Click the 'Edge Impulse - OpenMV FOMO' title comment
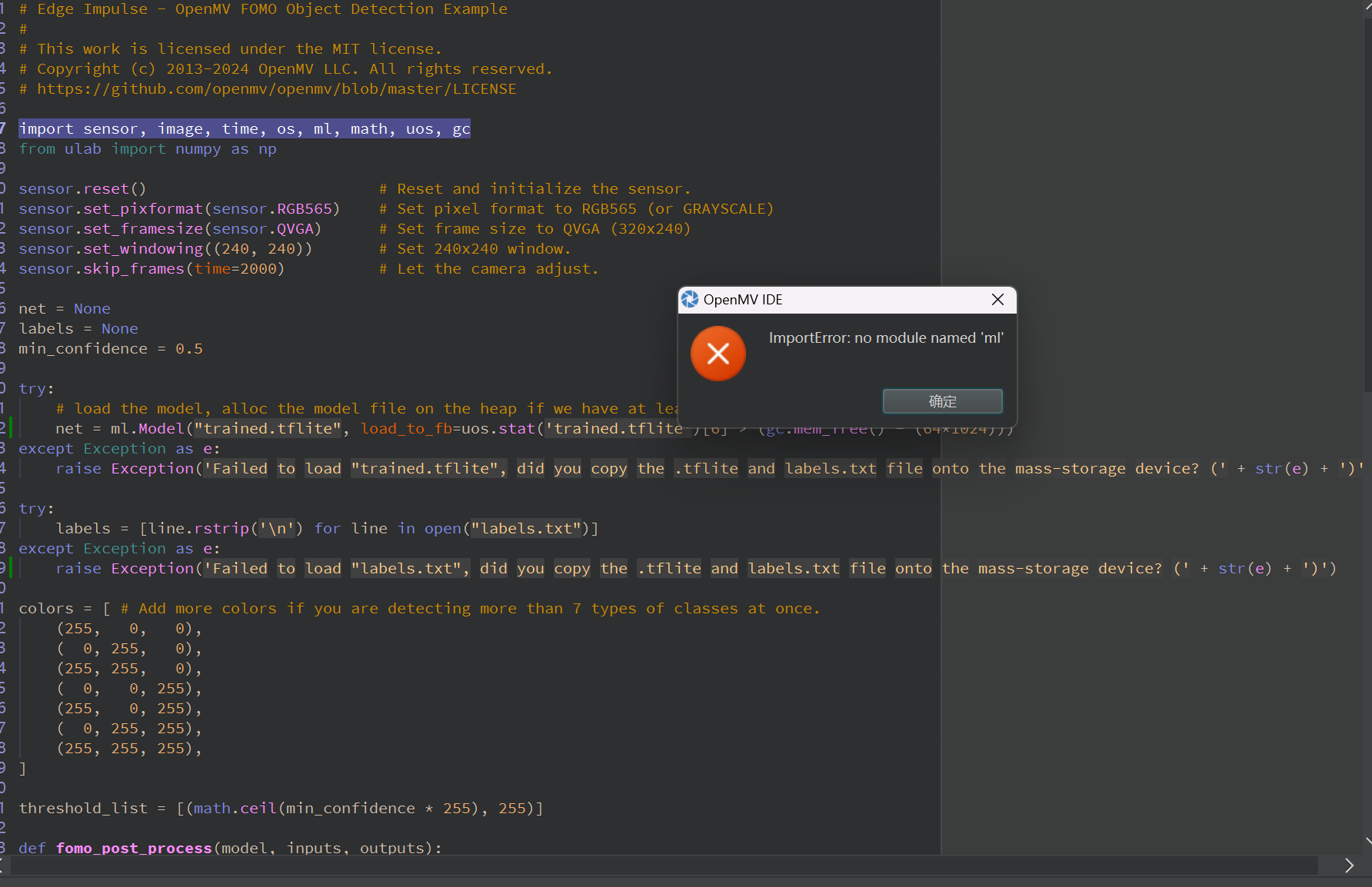Screen dimensions: 1372x887 click(263, 9)
